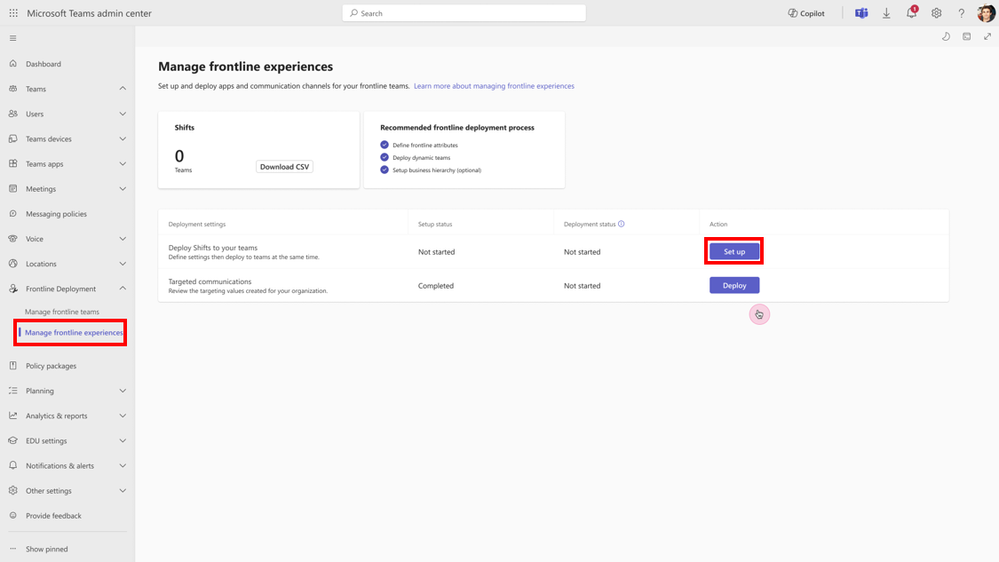The height and width of the screenshot is (562, 999).
Task: Select 'Completed' setup status for Targeted communications
Action: click(436, 285)
